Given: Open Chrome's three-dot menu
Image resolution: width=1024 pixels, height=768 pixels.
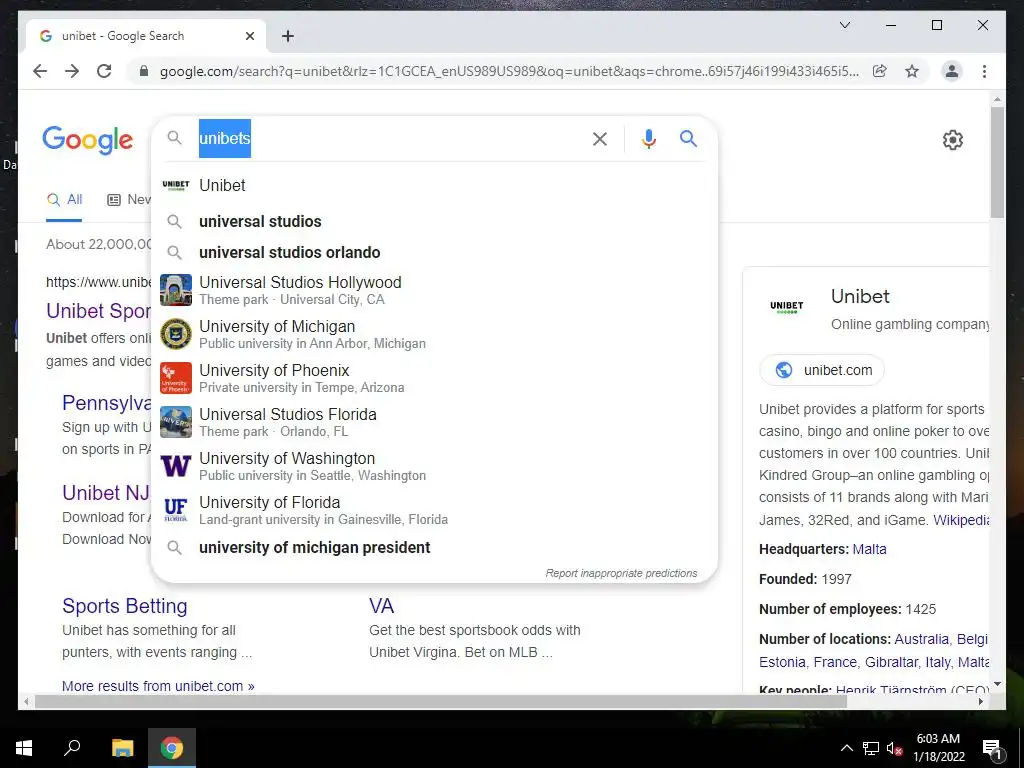Looking at the screenshot, I should pyautogui.click(x=984, y=71).
